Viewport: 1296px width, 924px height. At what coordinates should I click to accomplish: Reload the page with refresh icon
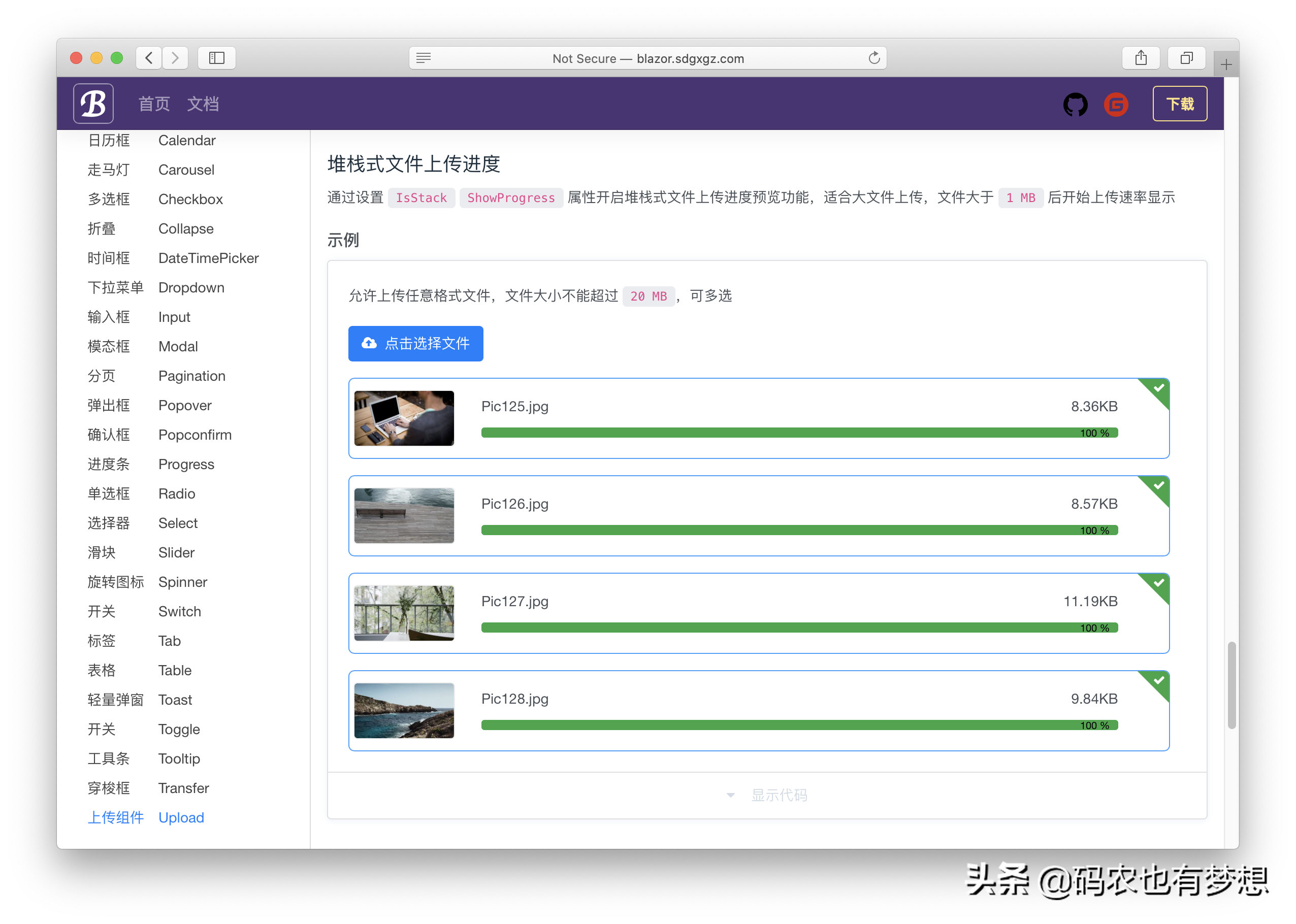(874, 58)
